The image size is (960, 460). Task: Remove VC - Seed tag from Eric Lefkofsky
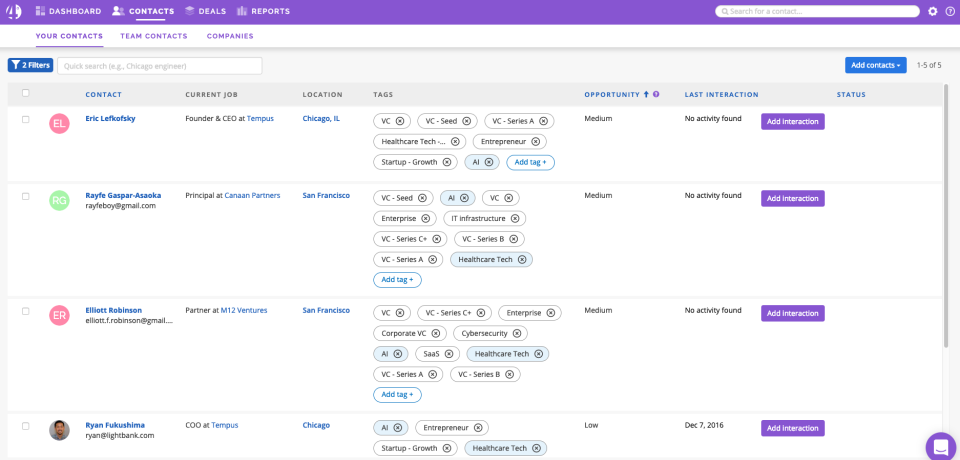click(x=466, y=121)
